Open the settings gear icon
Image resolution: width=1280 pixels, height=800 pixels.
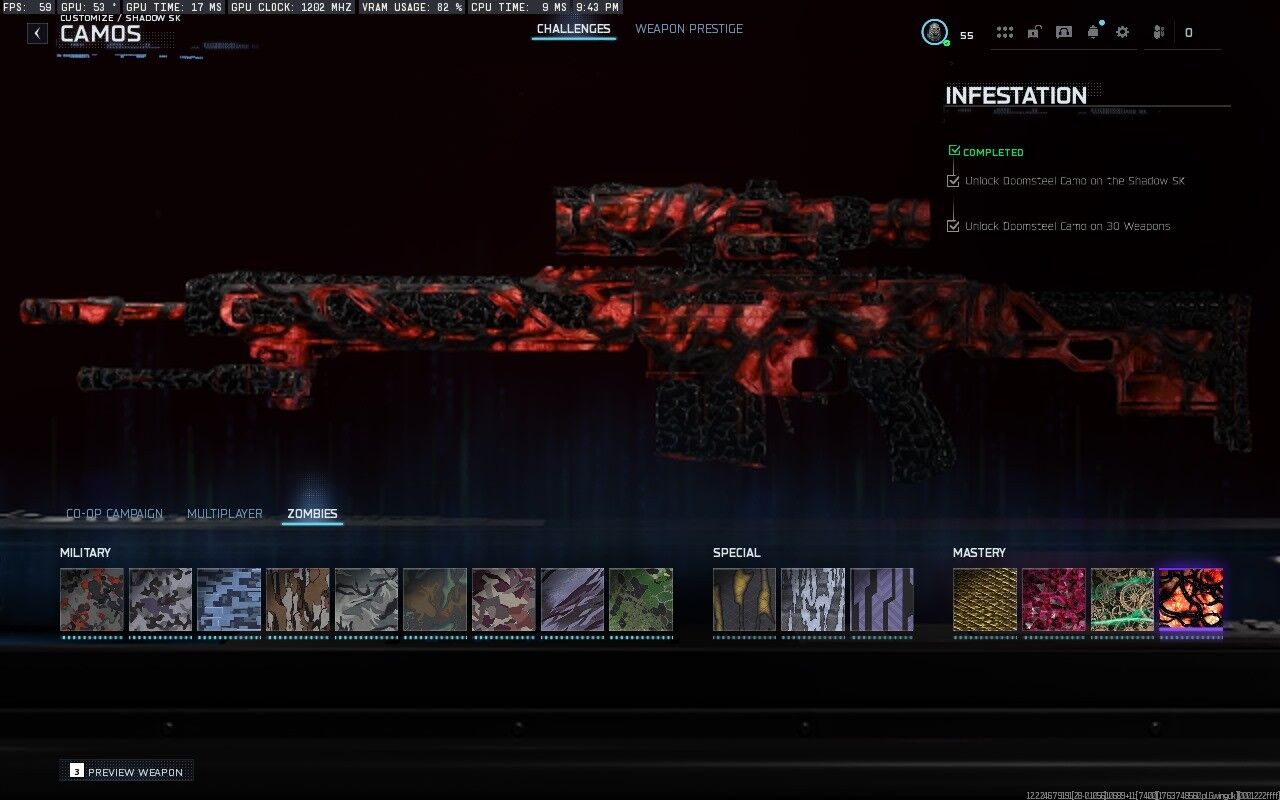[1121, 31]
